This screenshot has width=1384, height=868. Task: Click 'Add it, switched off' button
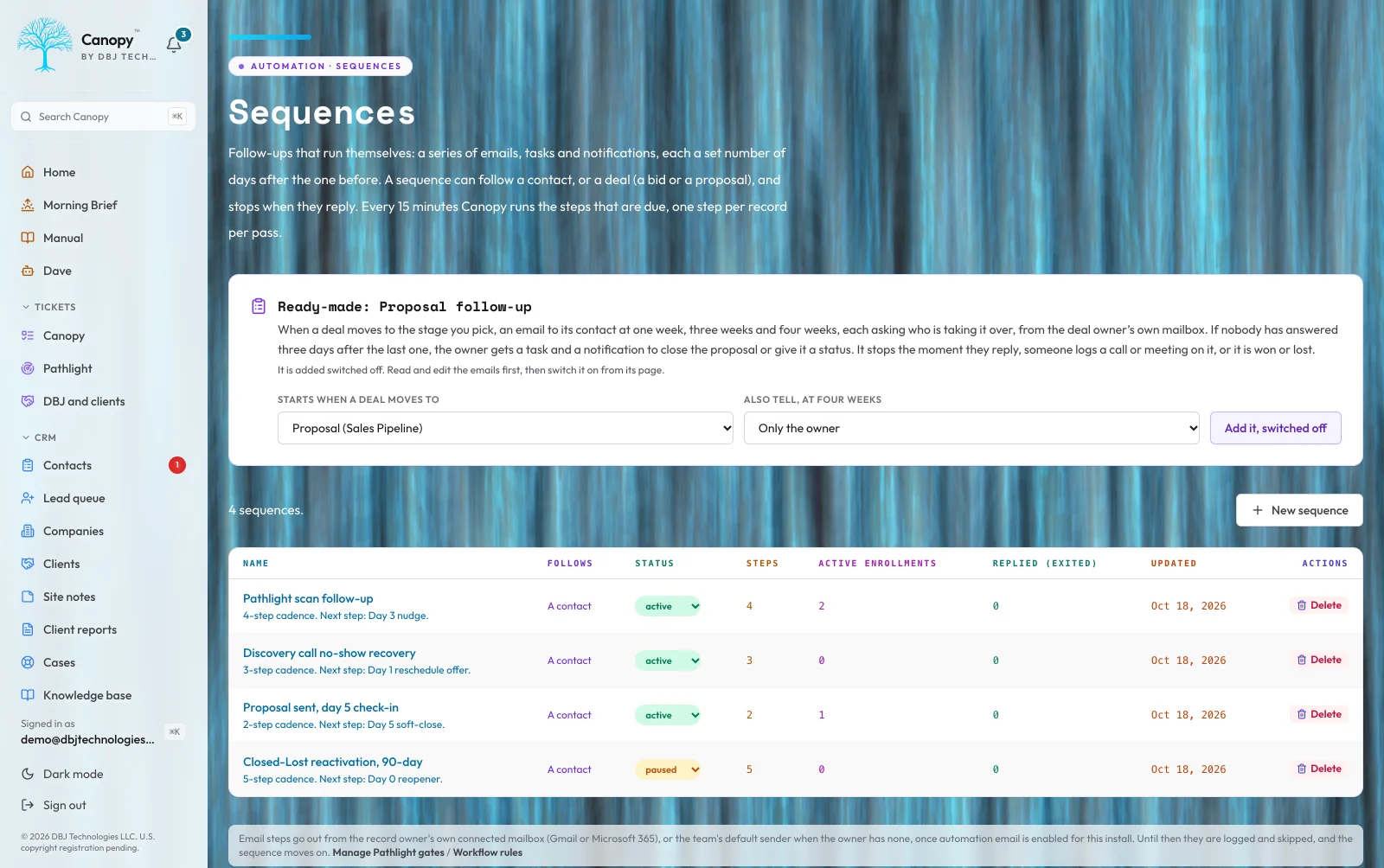tap(1275, 428)
